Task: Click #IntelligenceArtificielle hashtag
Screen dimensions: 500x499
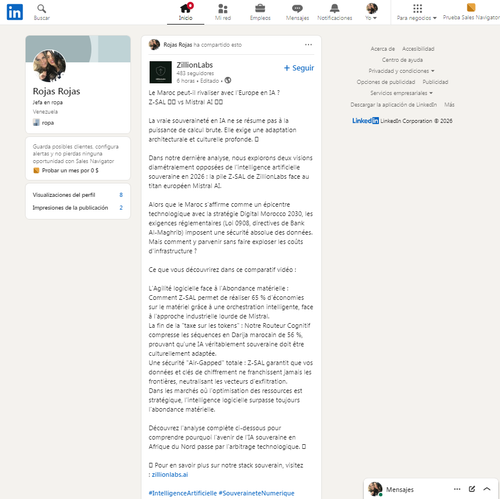Action: coord(183,493)
